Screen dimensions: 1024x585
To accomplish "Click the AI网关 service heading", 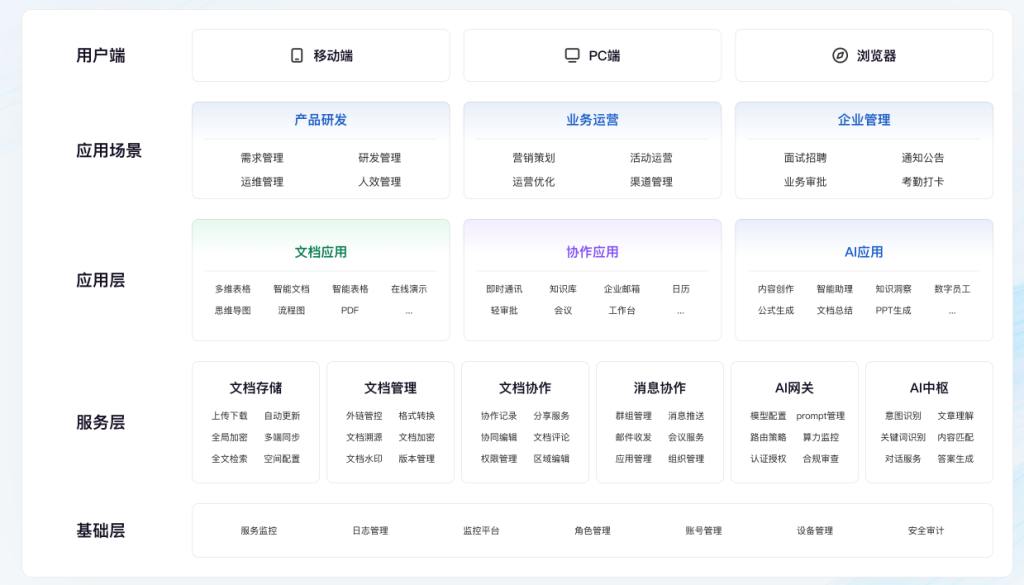I will (794, 388).
